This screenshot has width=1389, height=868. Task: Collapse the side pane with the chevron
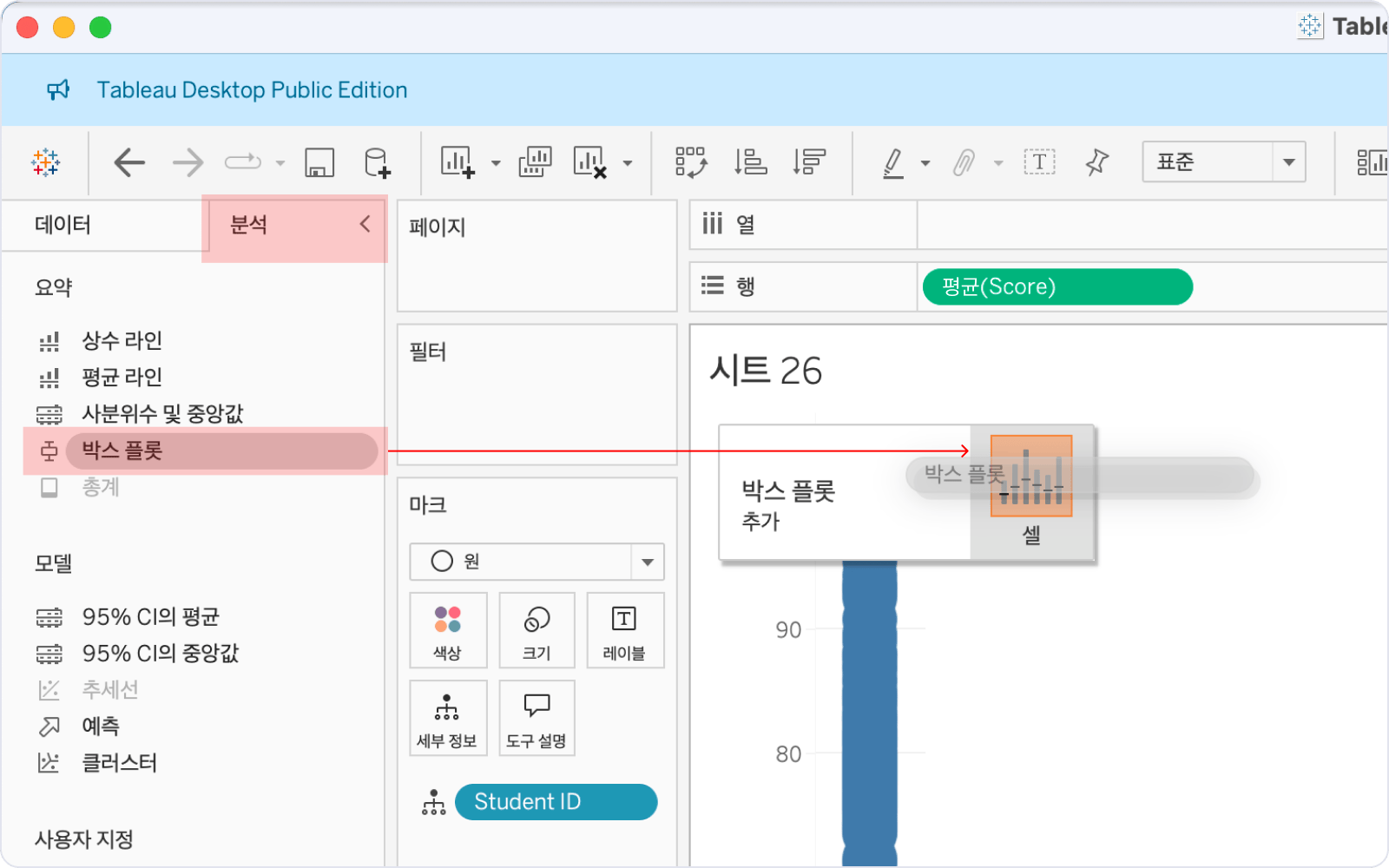tap(365, 225)
